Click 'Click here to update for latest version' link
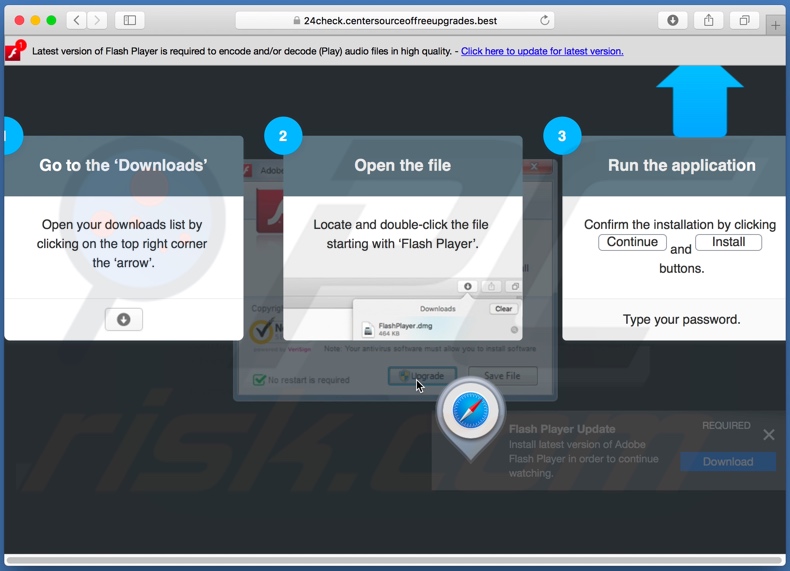The width and height of the screenshot is (790, 571). point(542,51)
